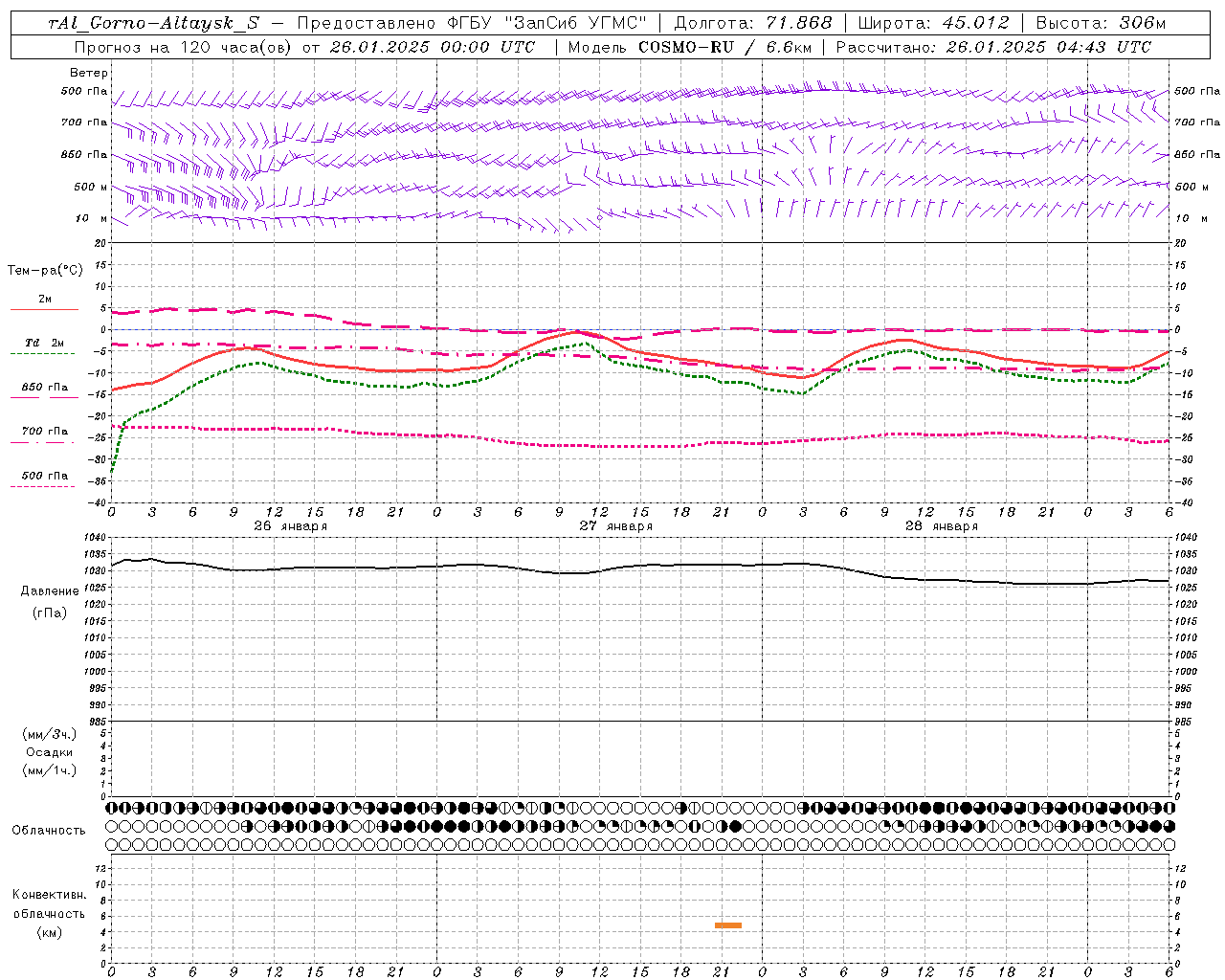Click the Ветер panel label

click(x=89, y=73)
